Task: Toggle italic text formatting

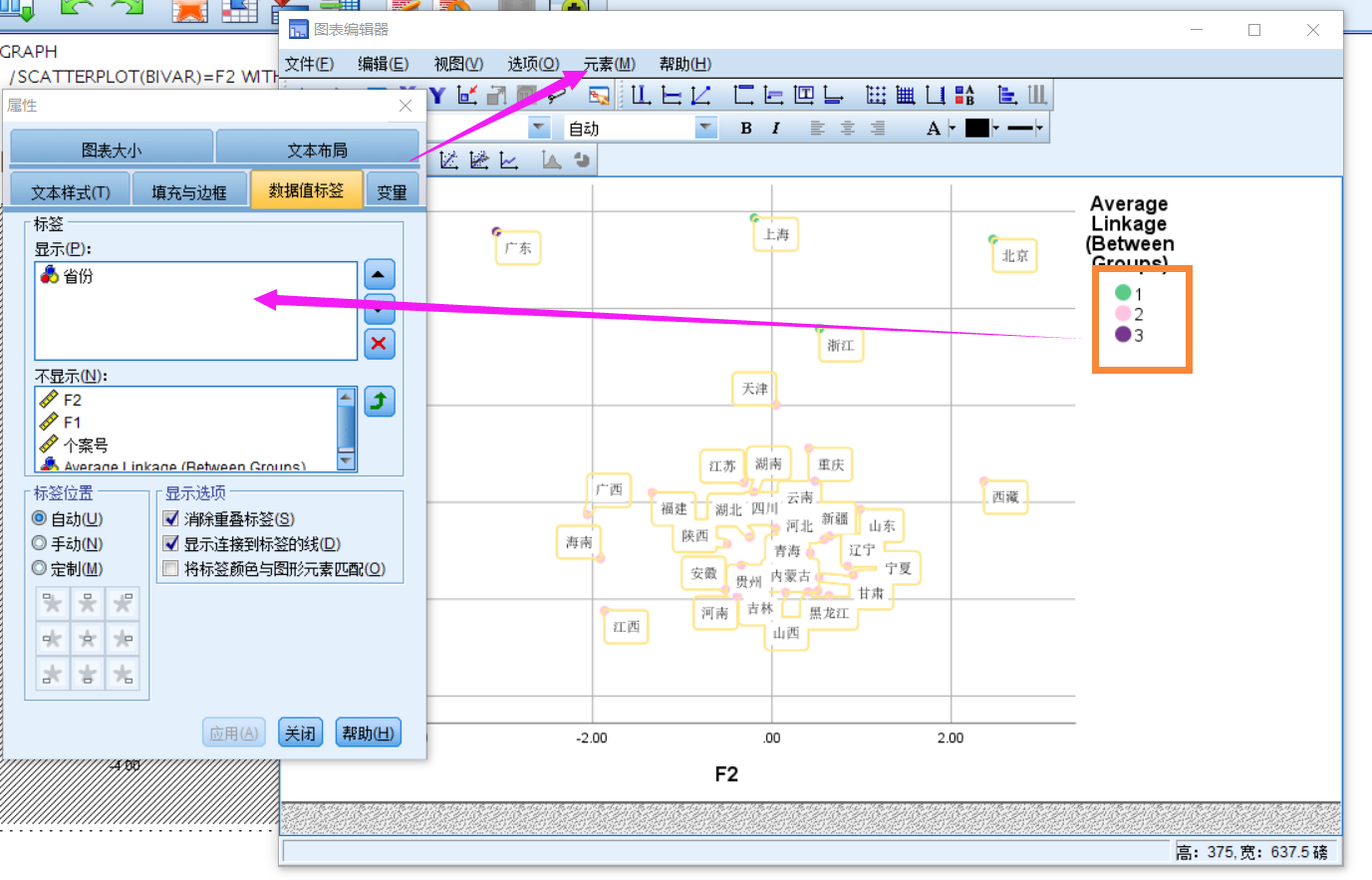Action: coord(775,129)
